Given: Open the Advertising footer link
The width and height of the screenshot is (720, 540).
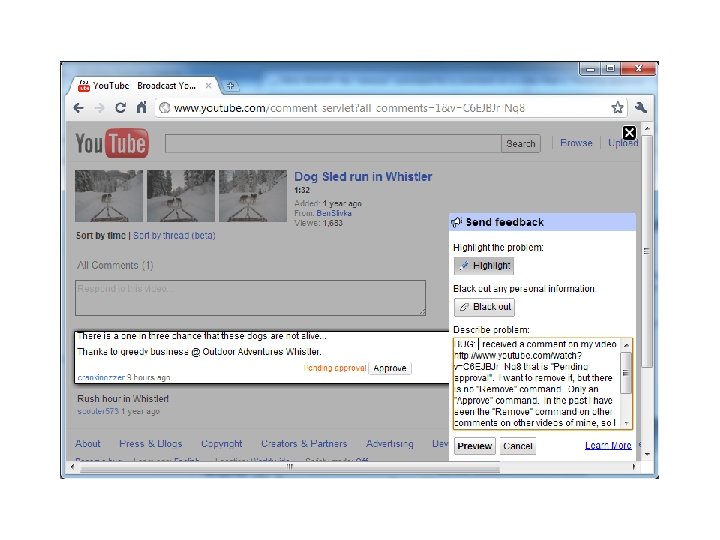Looking at the screenshot, I should [x=389, y=444].
